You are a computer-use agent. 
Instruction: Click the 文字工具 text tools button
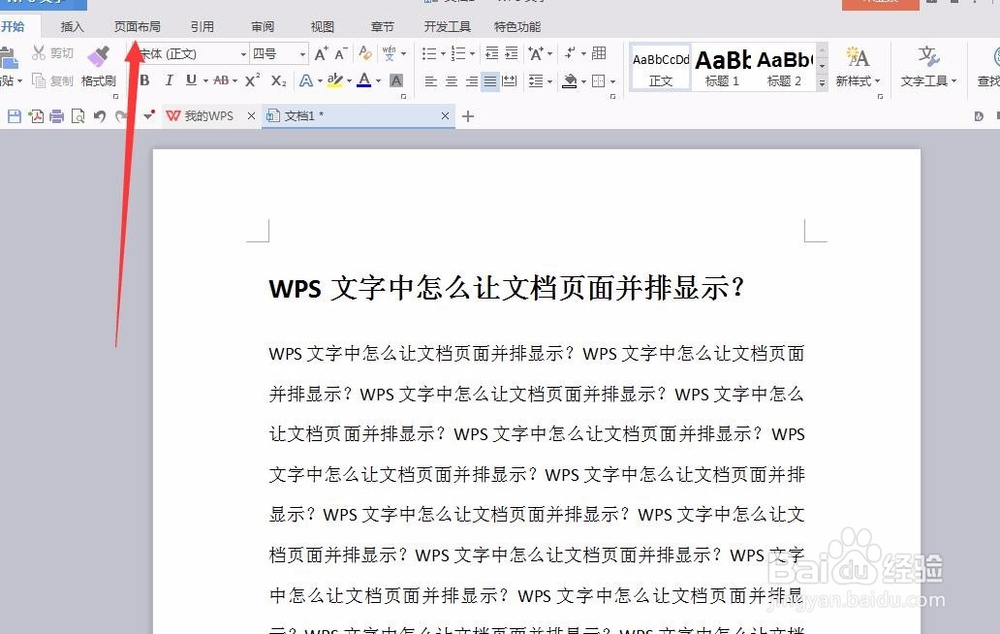pyautogui.click(x=929, y=67)
